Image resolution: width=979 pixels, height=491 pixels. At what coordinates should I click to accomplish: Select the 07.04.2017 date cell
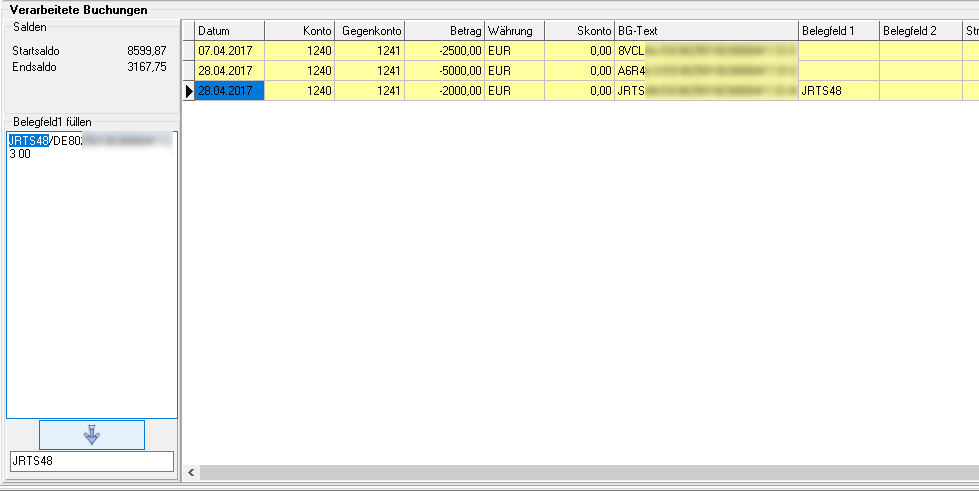[x=229, y=50]
